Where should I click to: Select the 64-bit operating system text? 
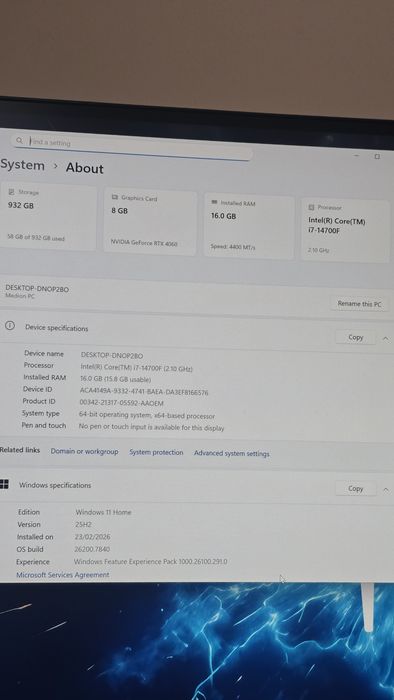tap(147, 415)
